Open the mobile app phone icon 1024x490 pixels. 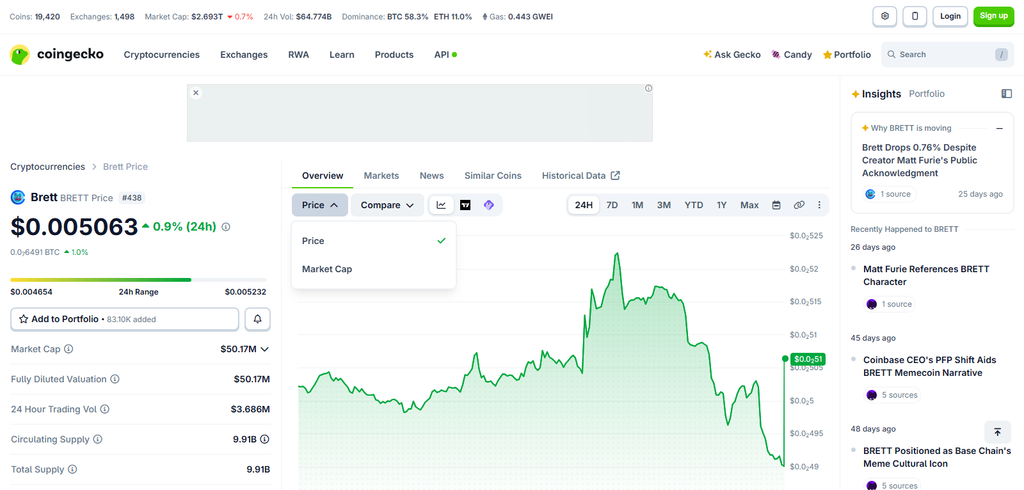tap(915, 16)
